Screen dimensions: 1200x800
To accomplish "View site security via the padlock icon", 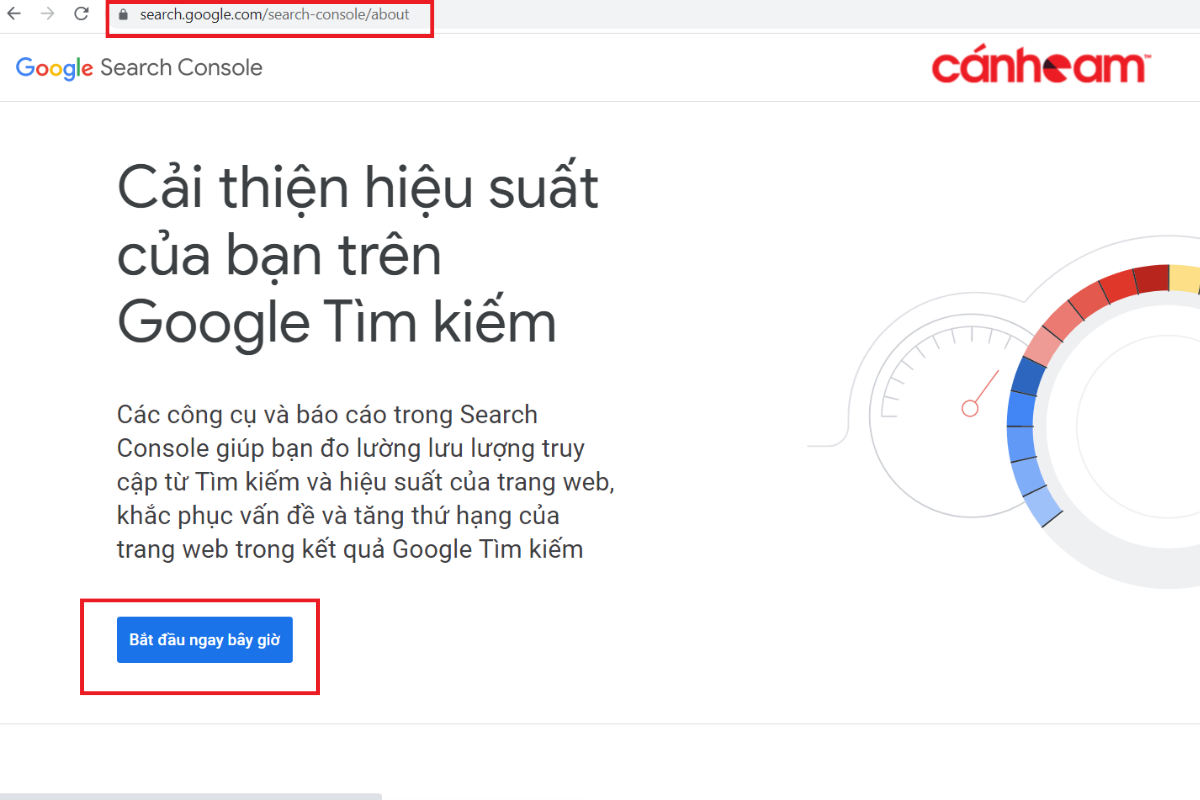I will [x=124, y=15].
